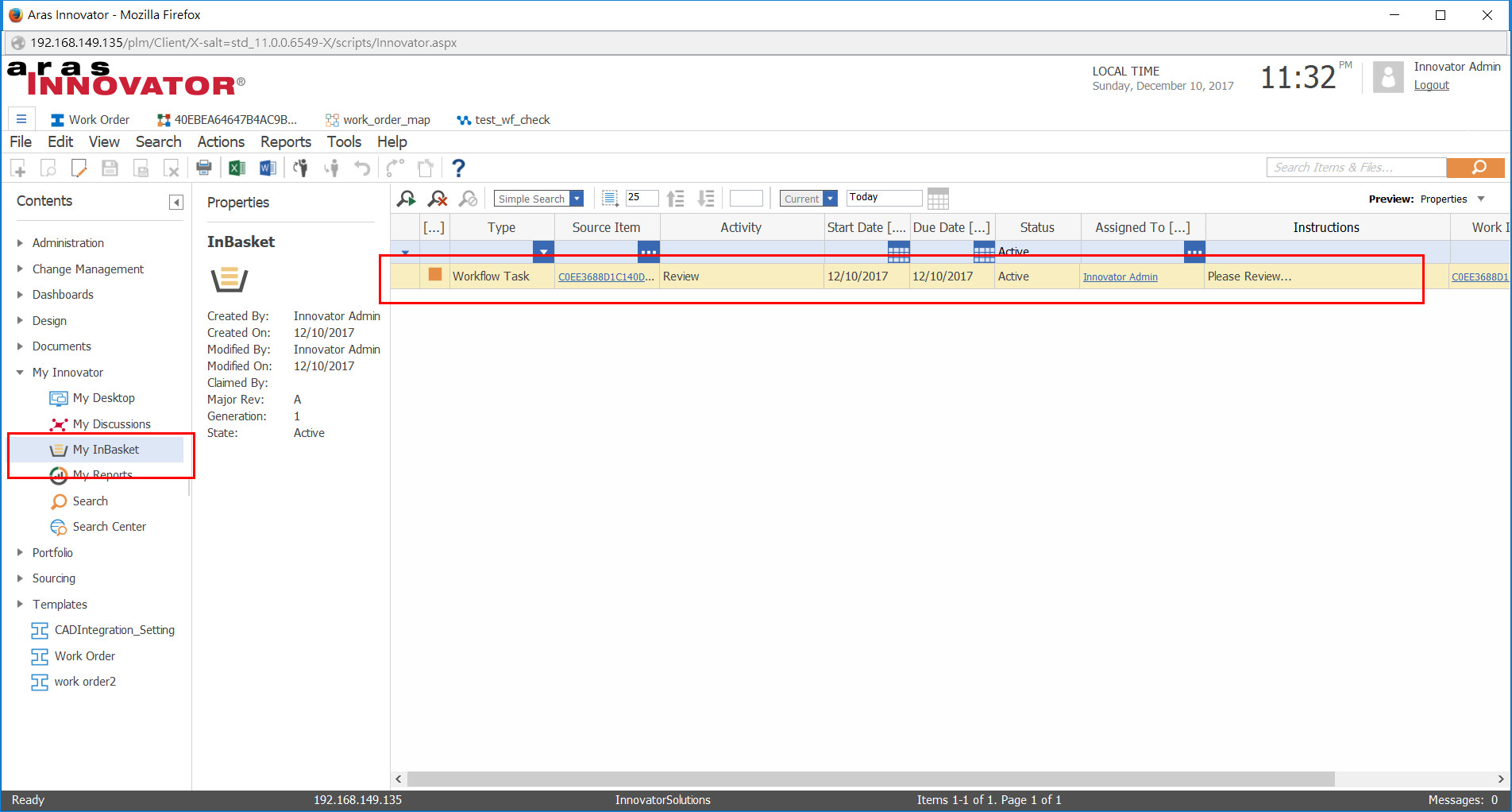Click the Copy/Paste clipboard icon
1512x812 pixels.
coord(426,168)
